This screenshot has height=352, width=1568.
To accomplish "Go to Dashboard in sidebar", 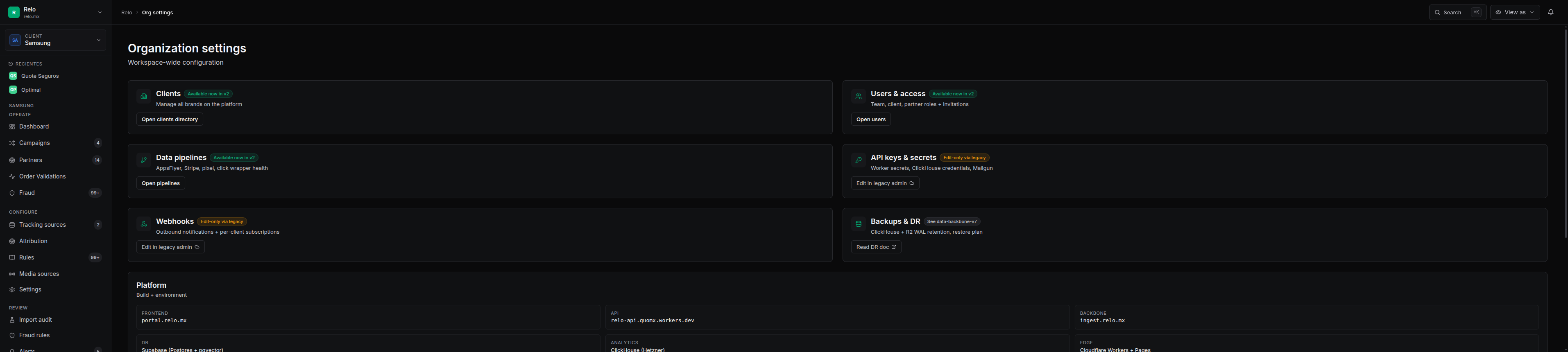I will pos(34,126).
